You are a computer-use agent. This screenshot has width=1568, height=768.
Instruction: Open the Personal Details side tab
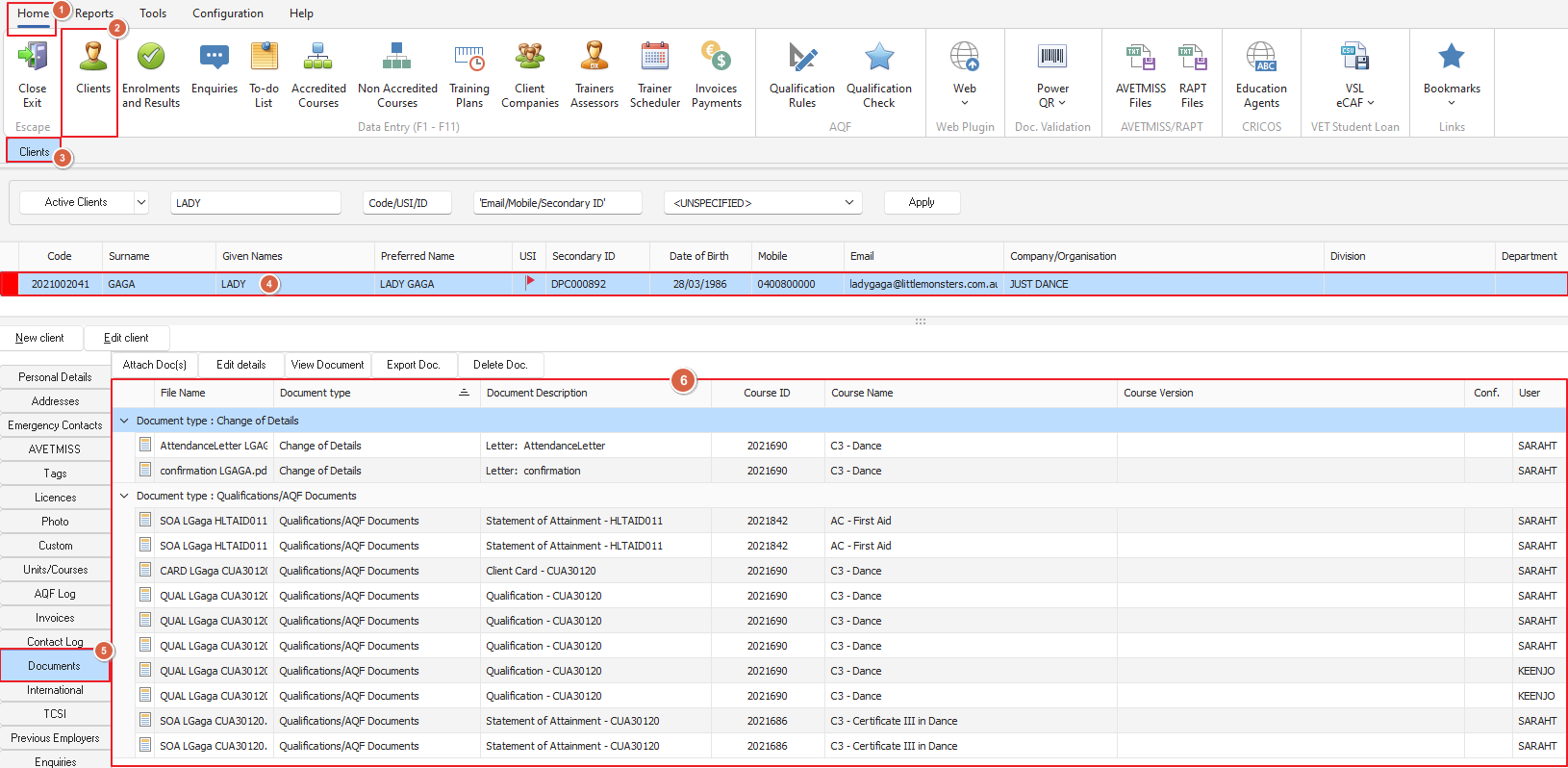click(56, 377)
